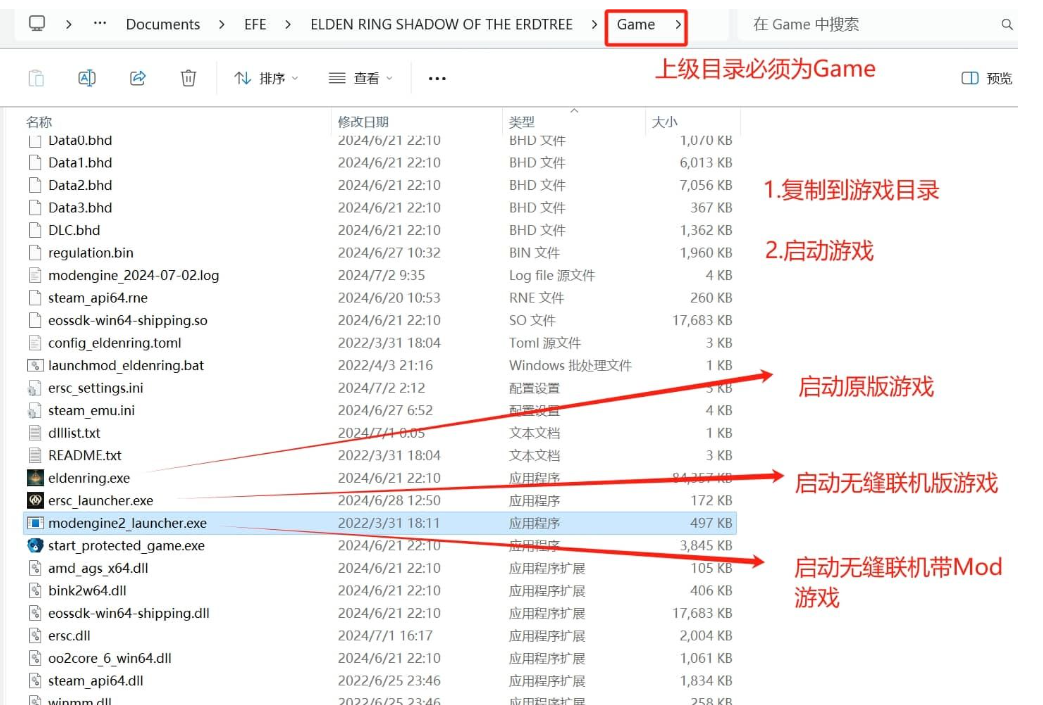Screen dimensions: 1043x705
Task: Sort by the 大小 column header
Action: 665,122
